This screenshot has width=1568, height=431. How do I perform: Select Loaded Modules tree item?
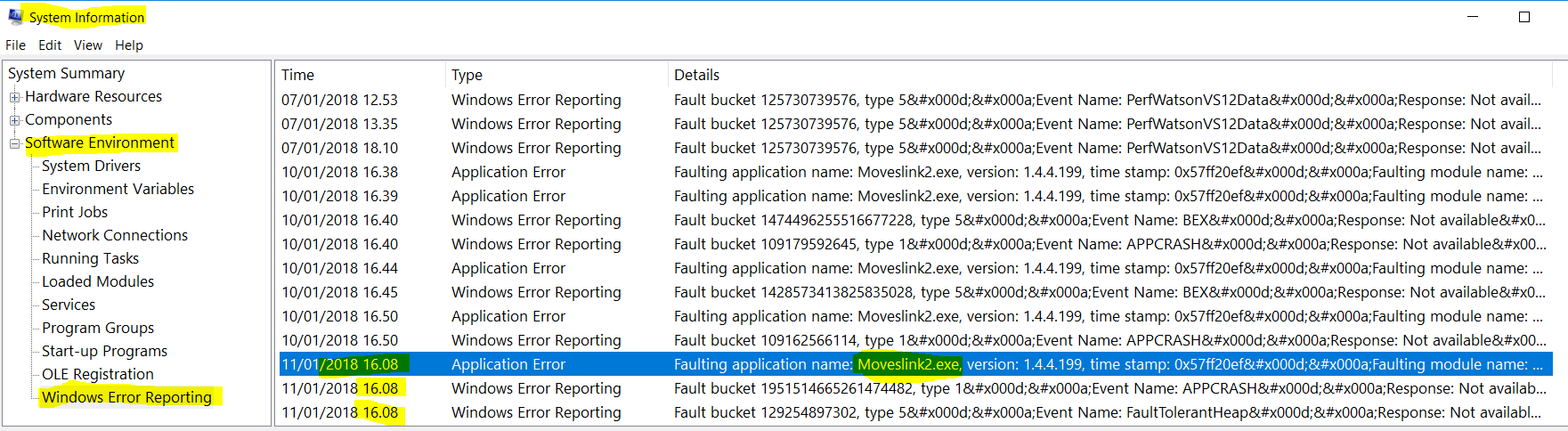(98, 281)
